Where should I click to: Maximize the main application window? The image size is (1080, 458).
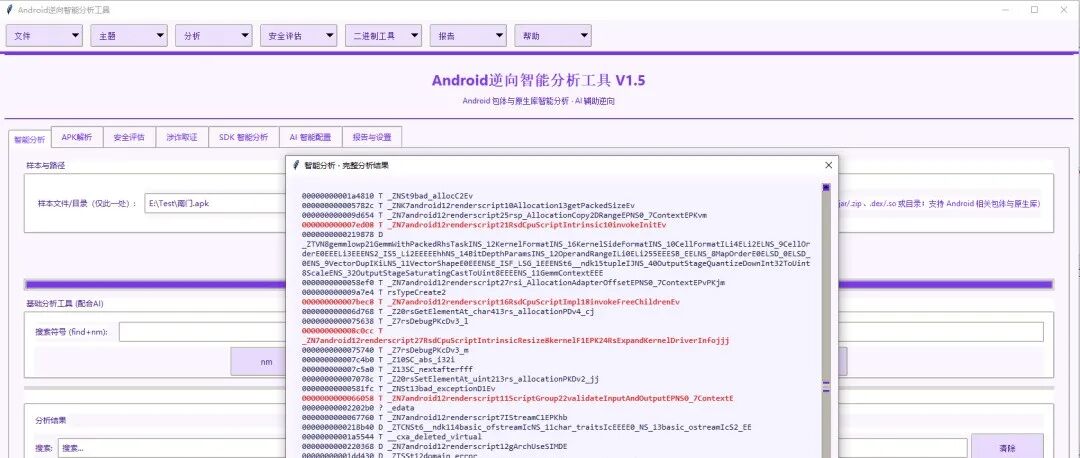pyautogui.click(x=1035, y=10)
